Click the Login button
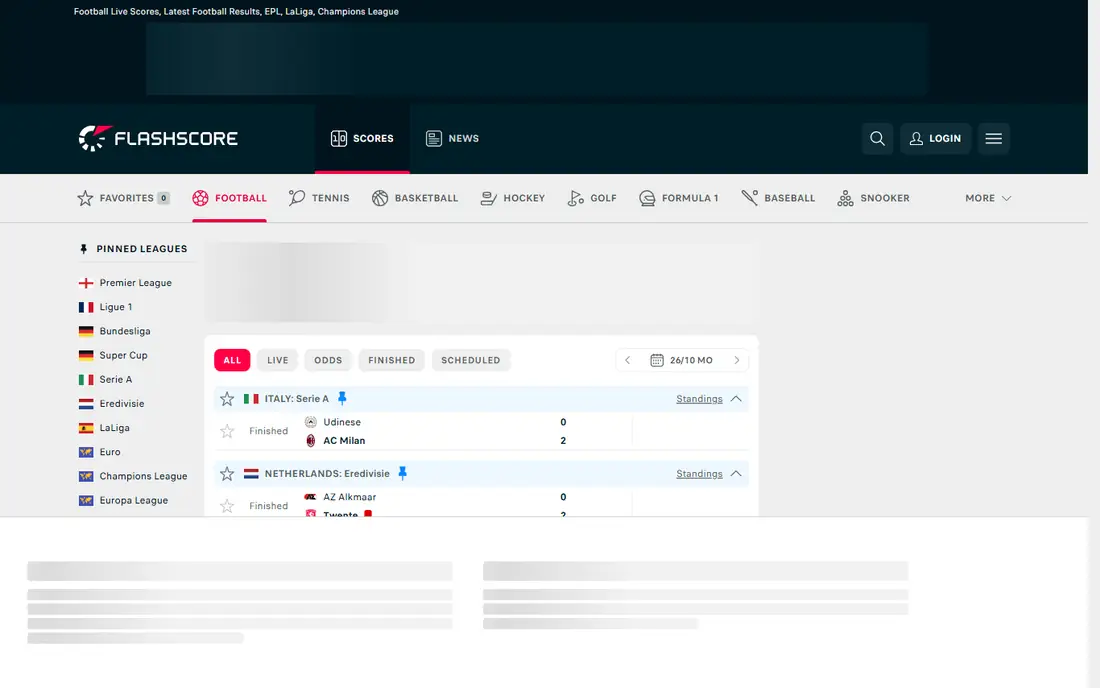The image size is (1100, 688). [935, 138]
